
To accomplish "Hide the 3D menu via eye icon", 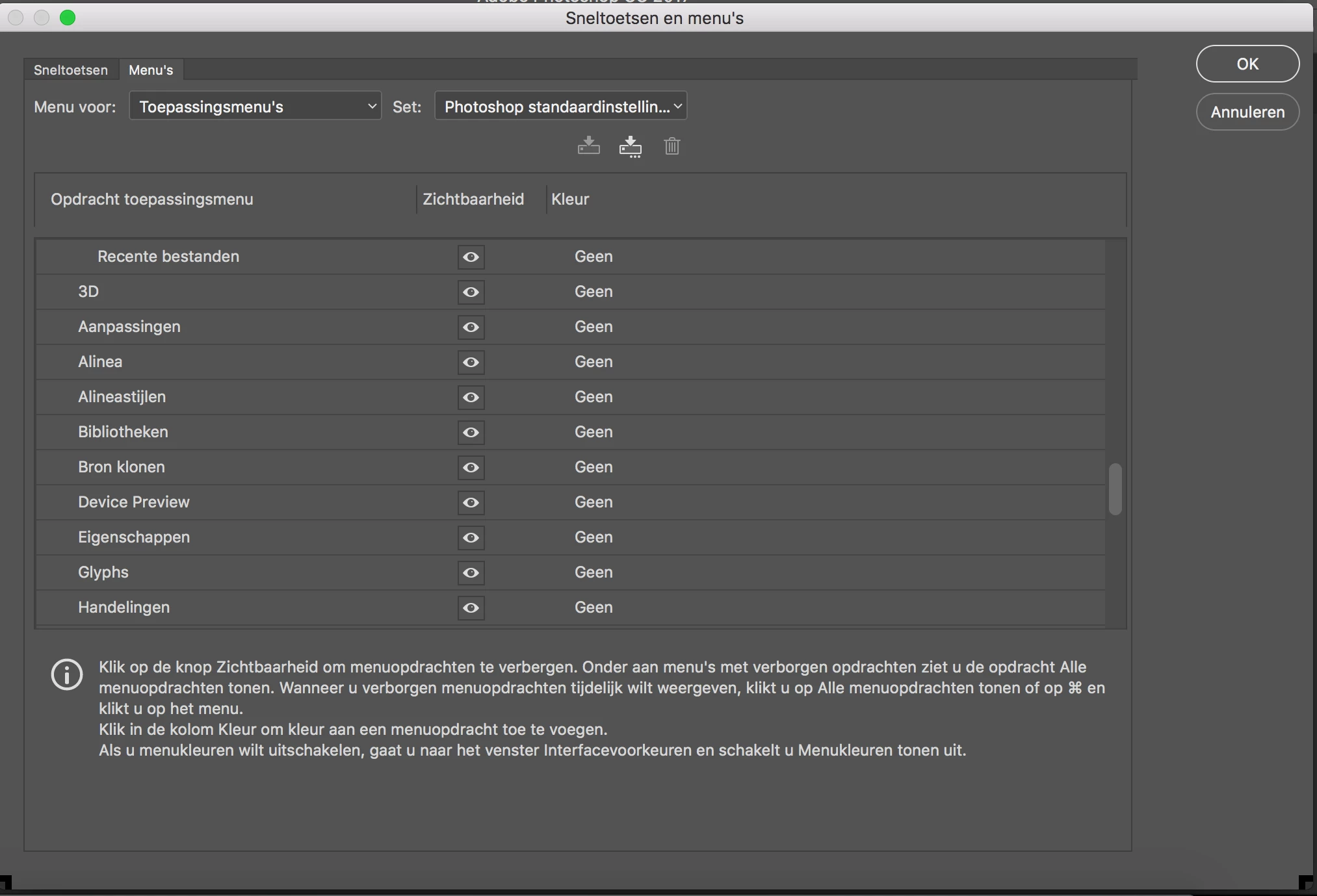I will [x=471, y=292].
